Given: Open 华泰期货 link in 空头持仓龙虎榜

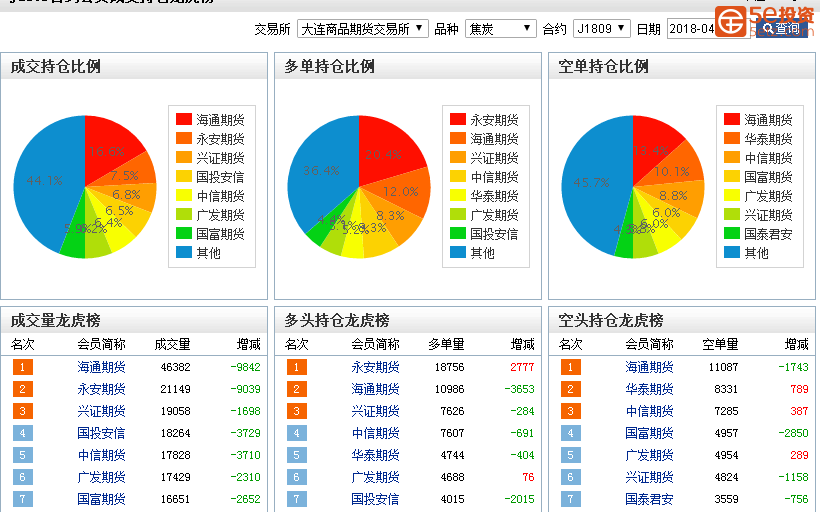Looking at the screenshot, I should pos(650,389).
